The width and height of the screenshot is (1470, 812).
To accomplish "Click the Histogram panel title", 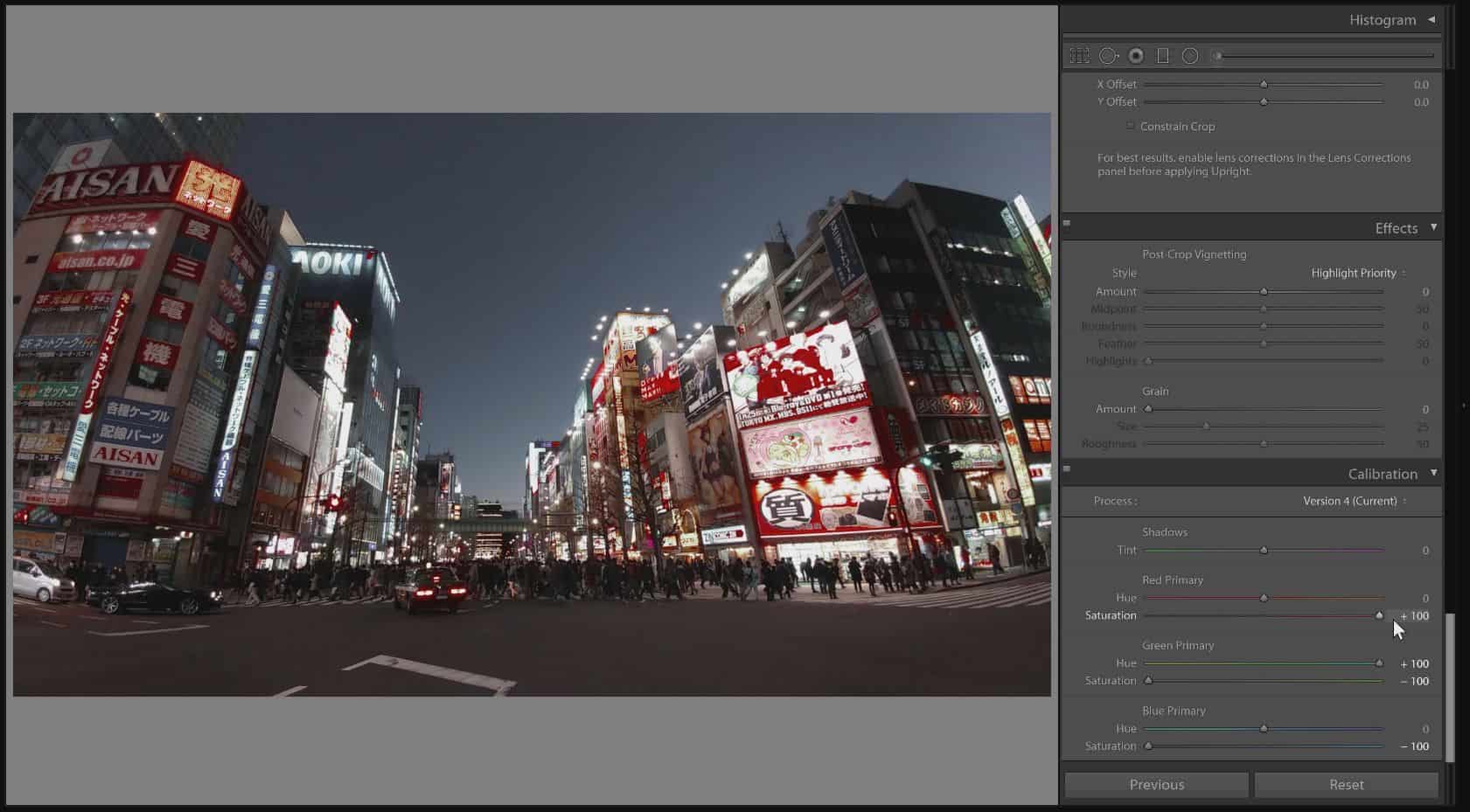I will pyautogui.click(x=1382, y=19).
